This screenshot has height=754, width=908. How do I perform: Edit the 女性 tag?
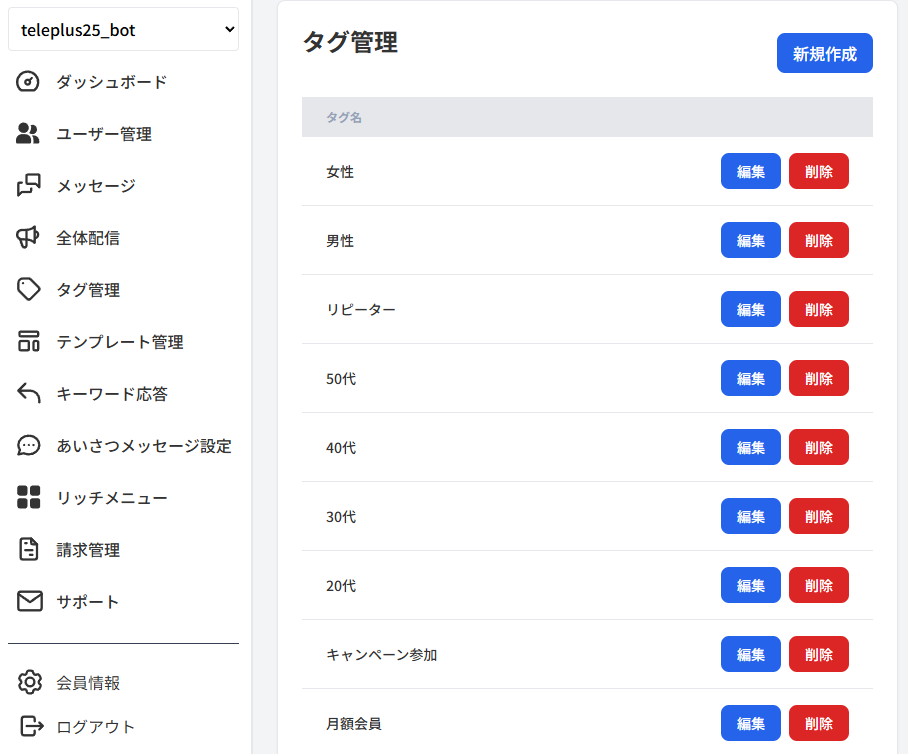pyautogui.click(x=750, y=171)
